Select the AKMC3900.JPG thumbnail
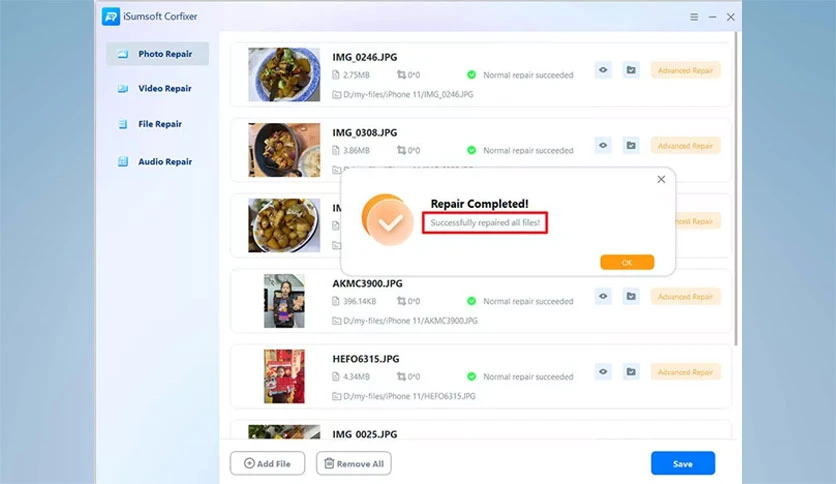 (284, 301)
